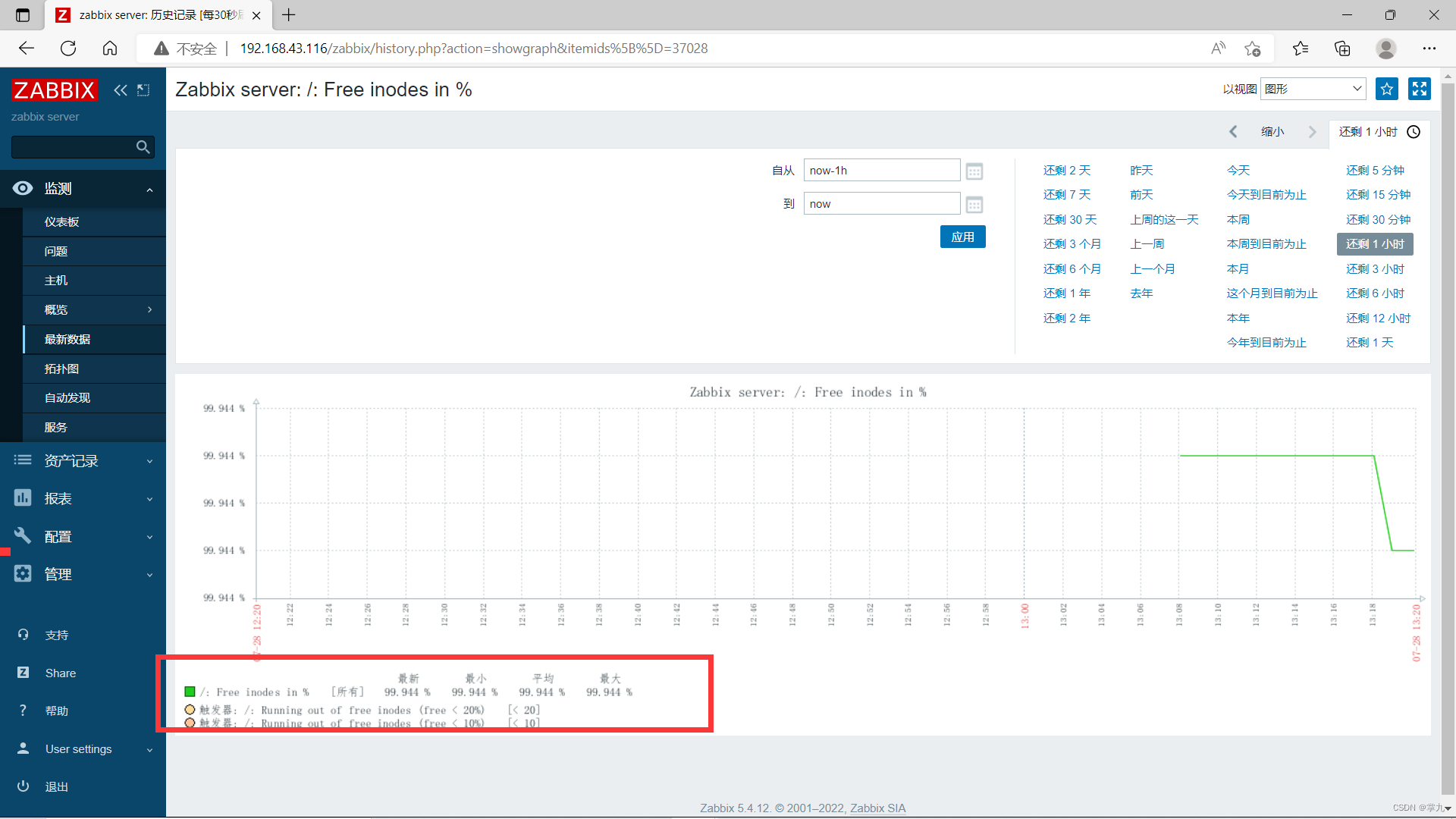Open 支持 support link
Screen dimensions: 1456x819
click(56, 635)
